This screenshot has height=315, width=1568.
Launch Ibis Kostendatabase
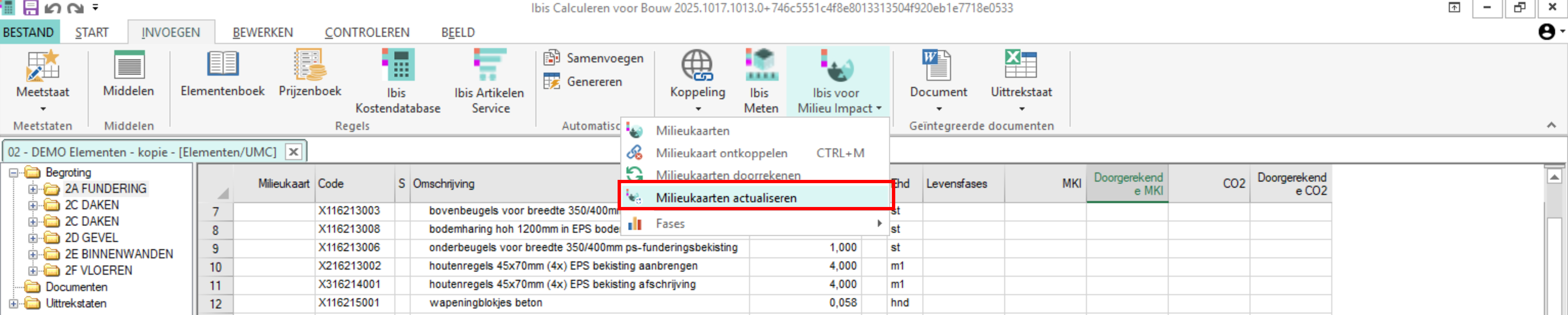coord(397,66)
